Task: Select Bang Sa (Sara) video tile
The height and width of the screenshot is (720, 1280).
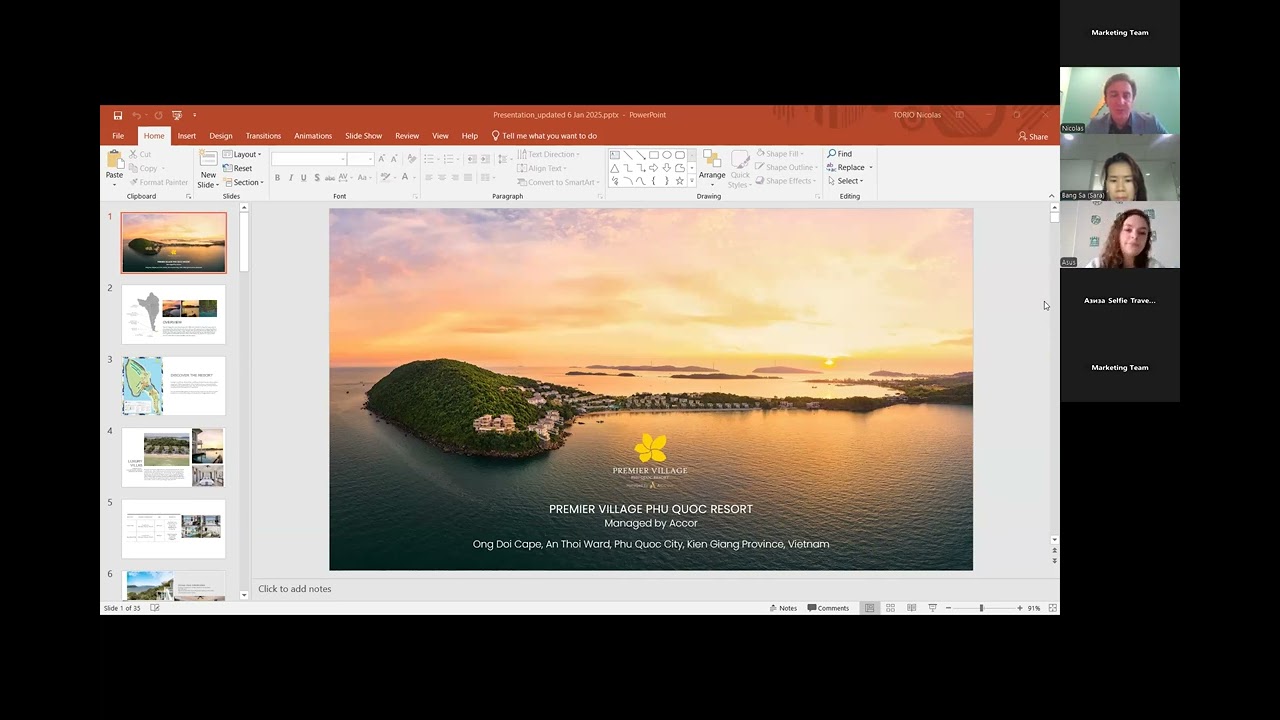Action: tap(1120, 167)
